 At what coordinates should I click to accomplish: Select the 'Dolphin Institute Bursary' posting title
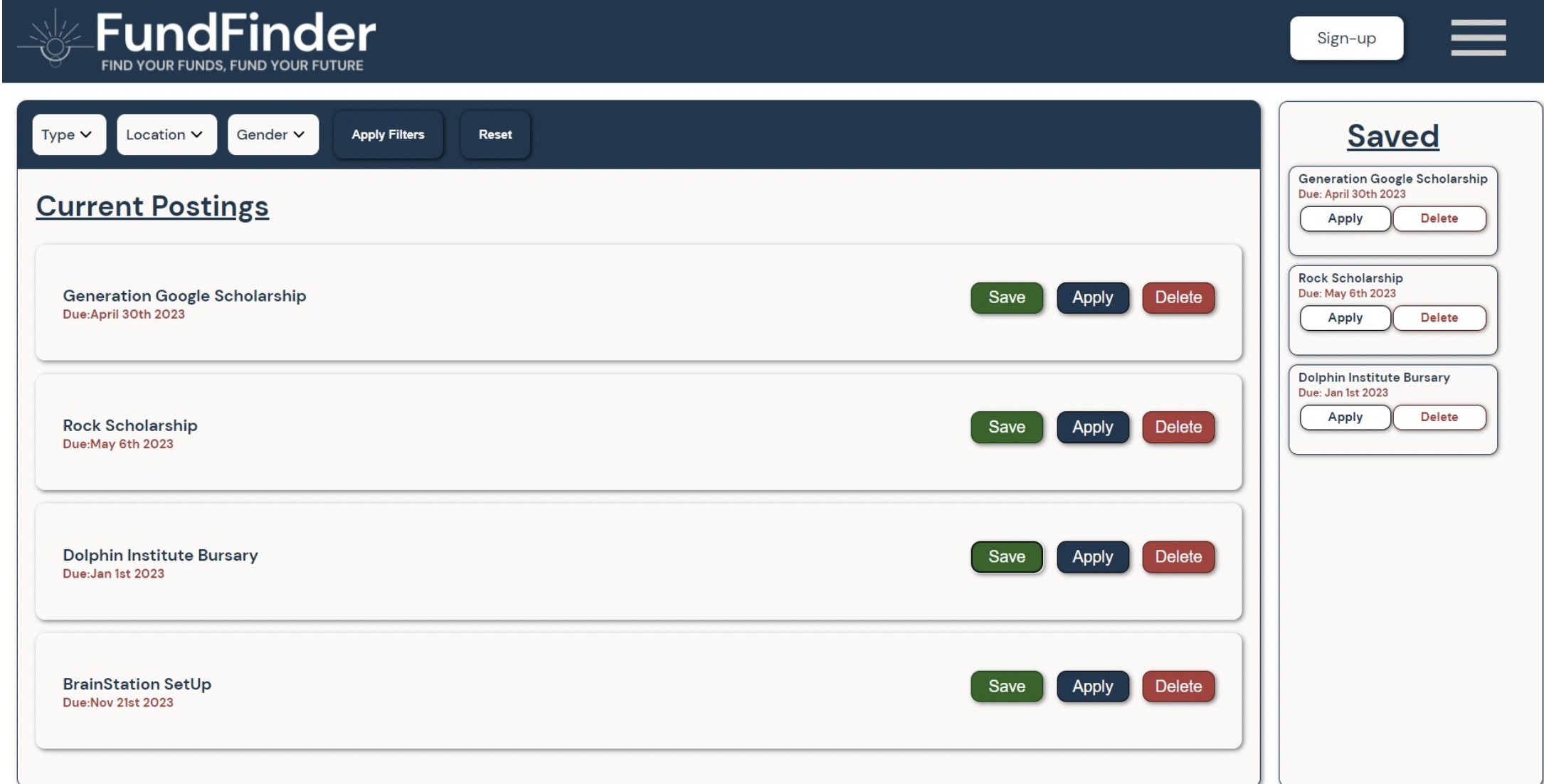(x=160, y=555)
